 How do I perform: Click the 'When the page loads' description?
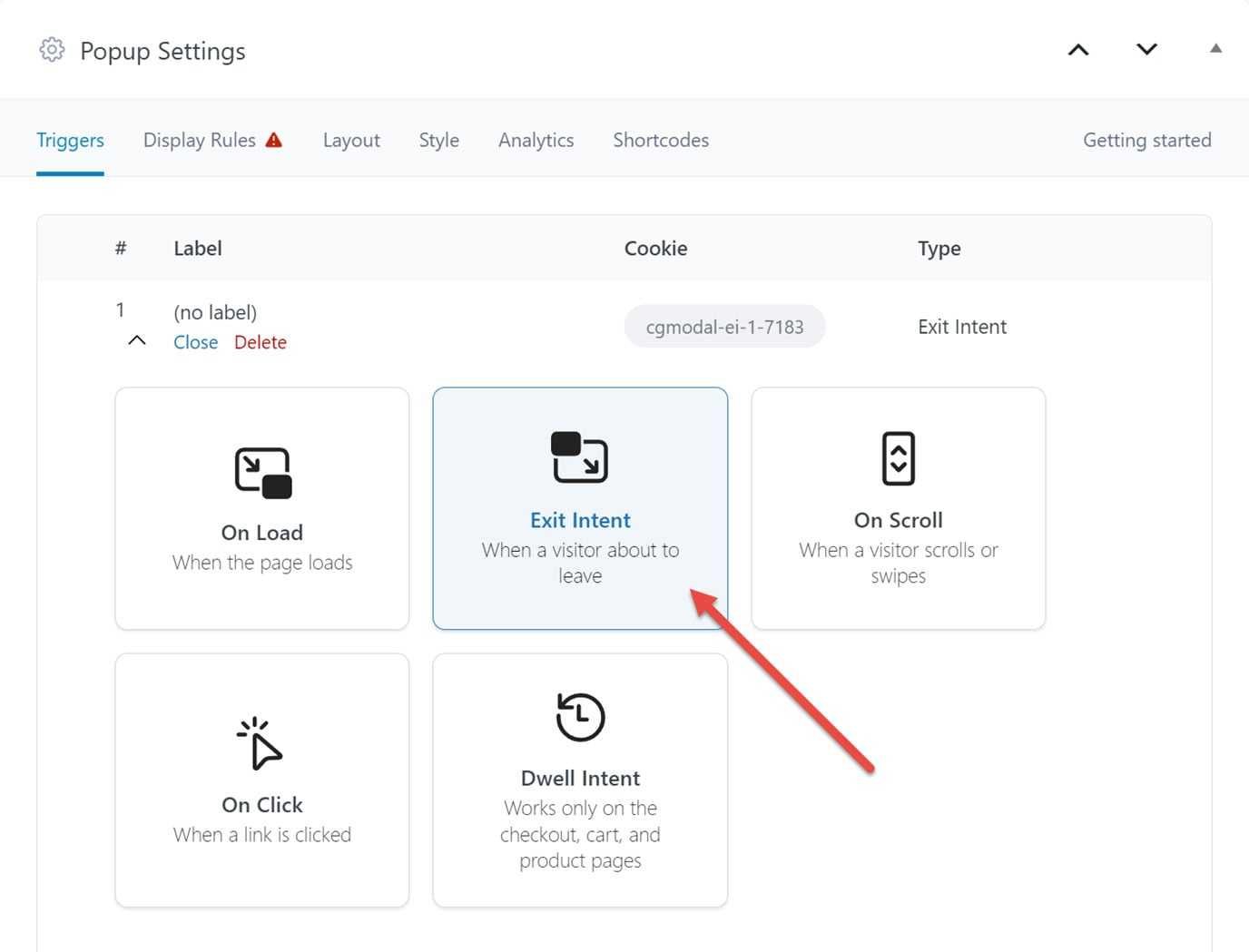(262, 563)
